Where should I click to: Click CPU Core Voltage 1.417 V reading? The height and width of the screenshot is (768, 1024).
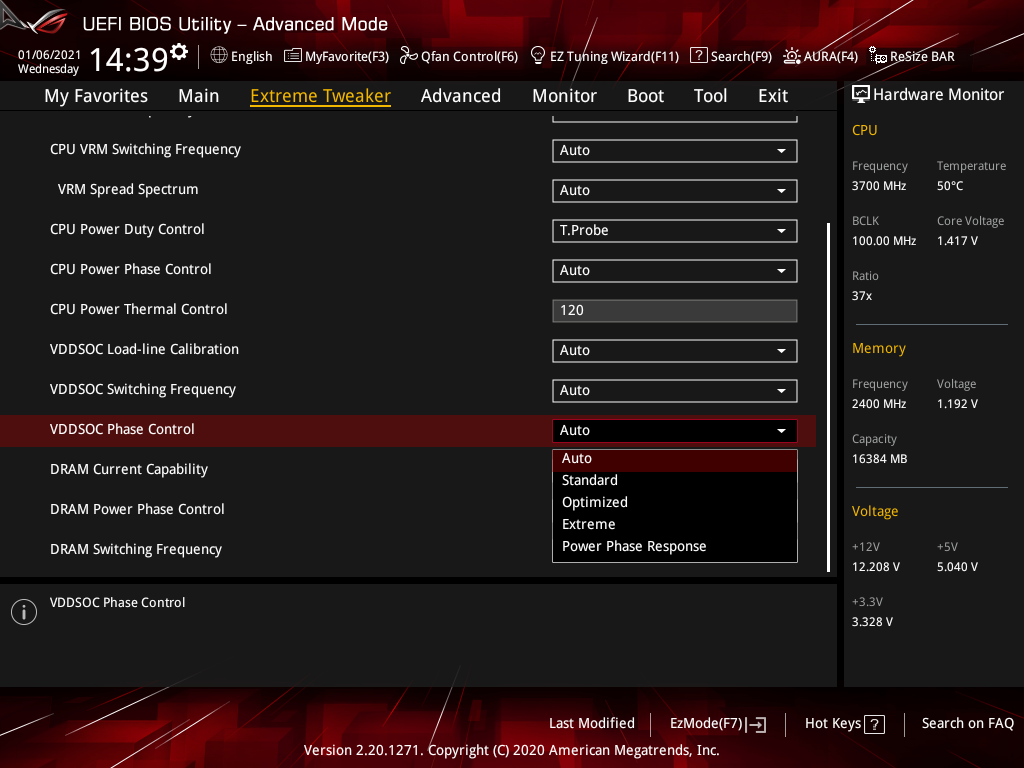pyautogui.click(x=957, y=241)
